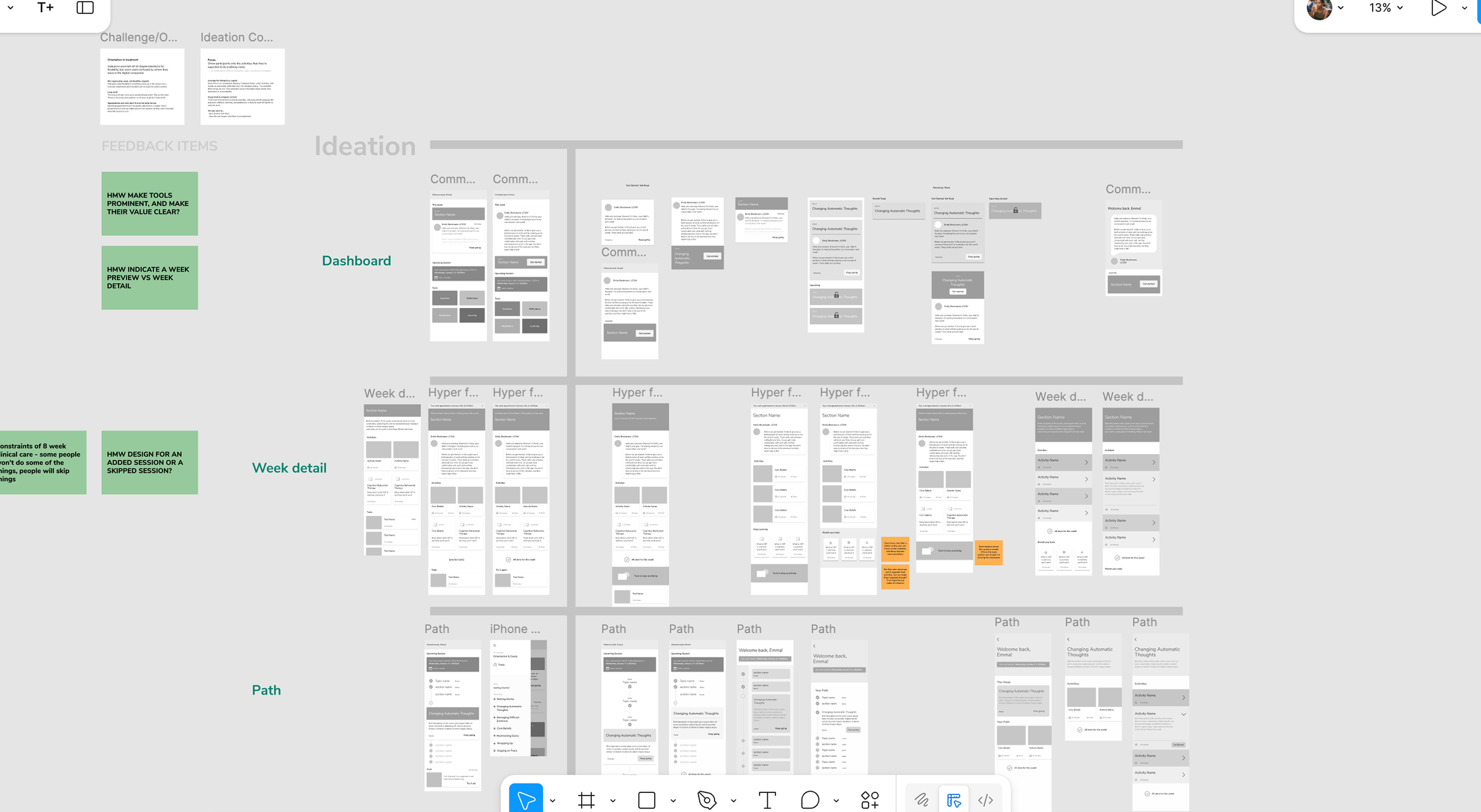Expand the Move tool options chevron

[x=552, y=801]
